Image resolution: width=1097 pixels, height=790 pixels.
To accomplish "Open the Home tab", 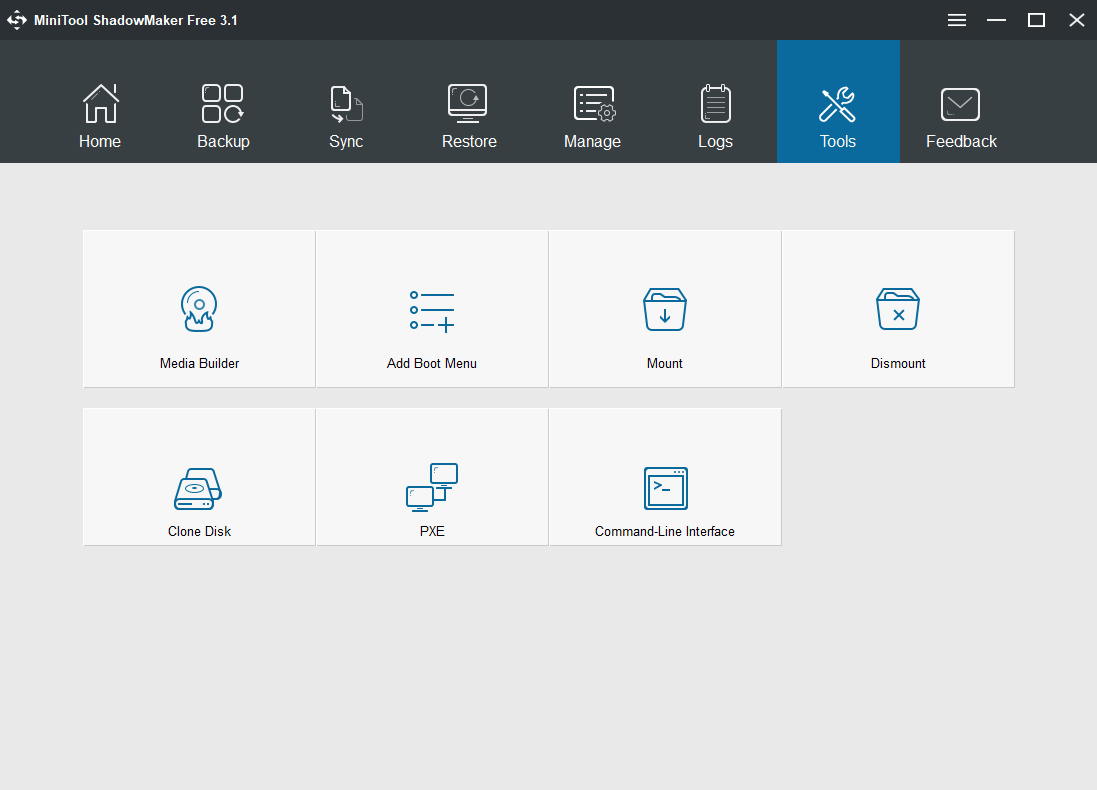I will [x=100, y=102].
